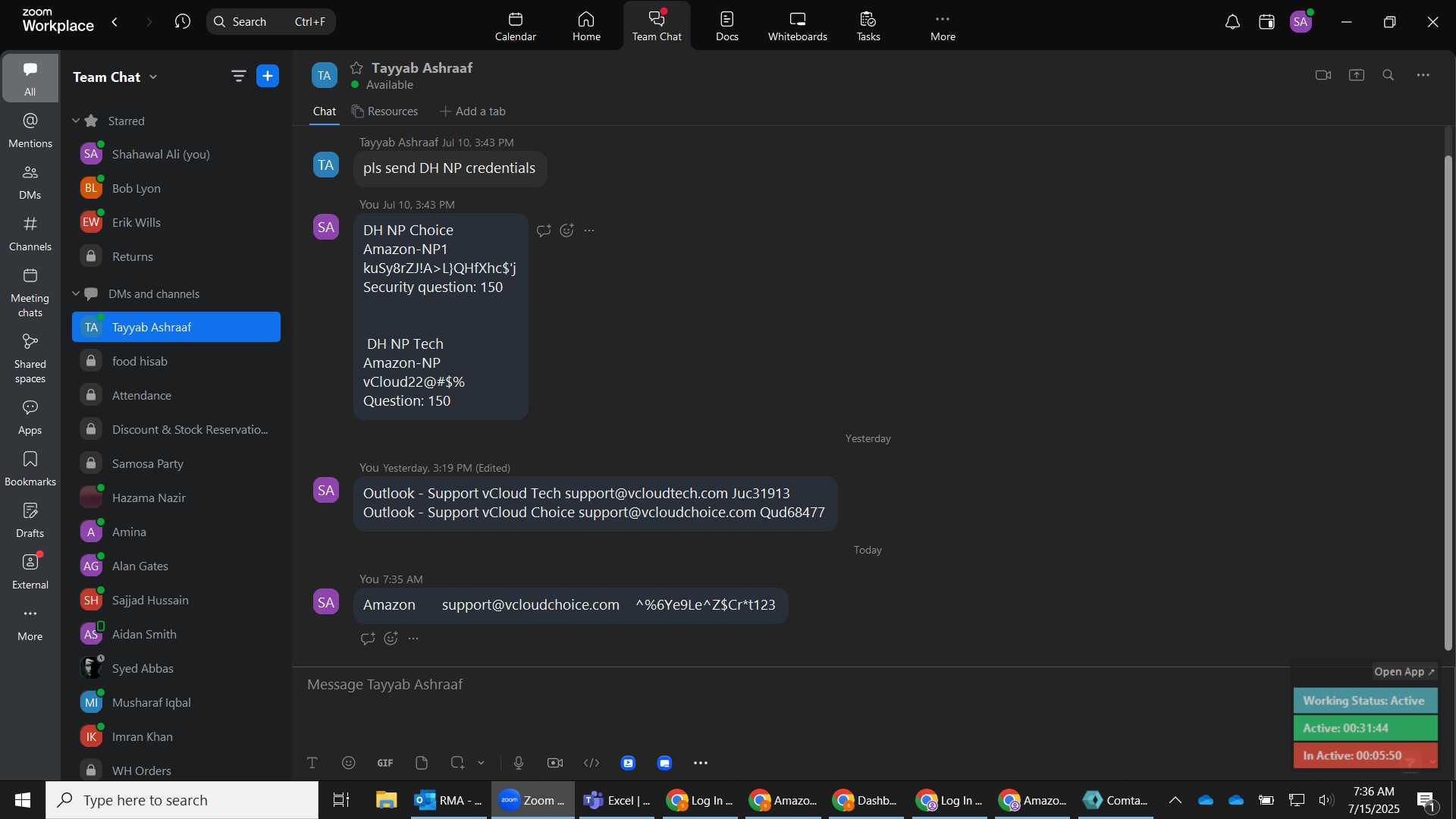1456x819 pixels.
Task: Expand the Team Chat header dropdown
Action: (x=153, y=77)
